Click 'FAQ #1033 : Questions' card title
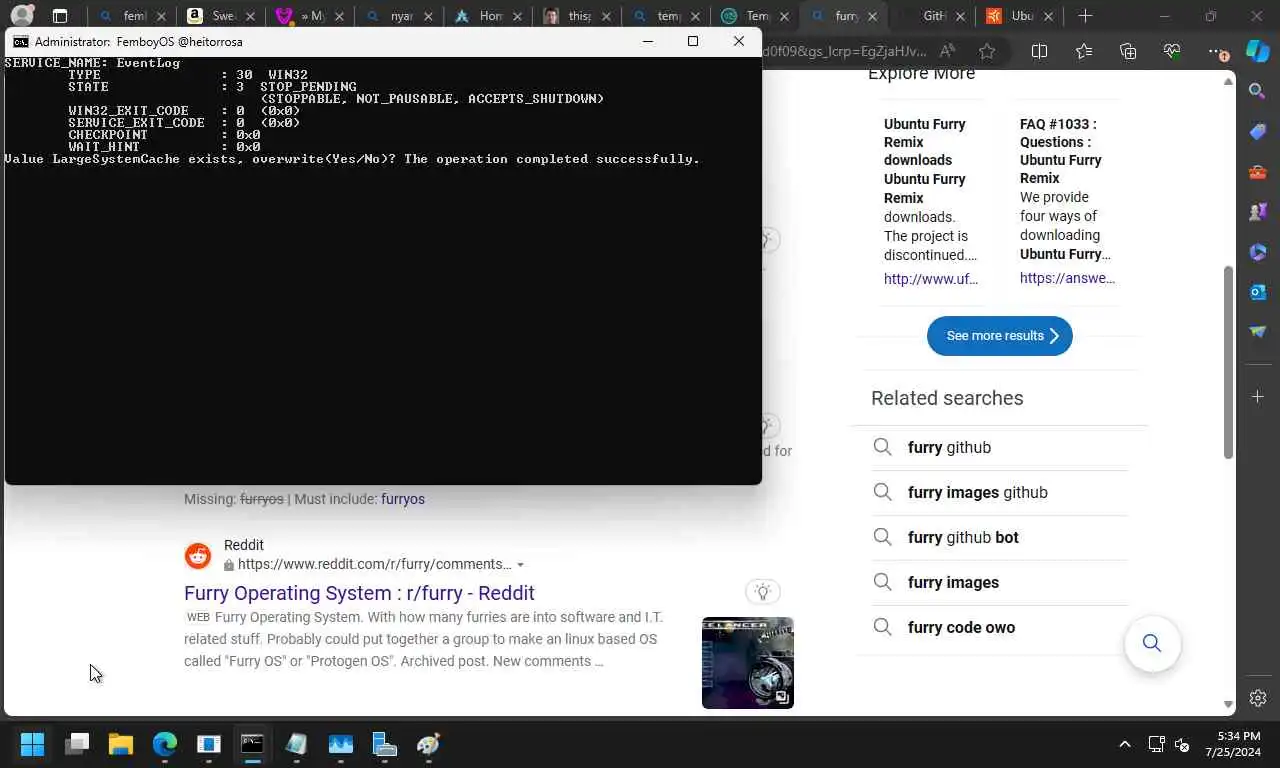This screenshot has width=1280, height=768. tap(1060, 151)
